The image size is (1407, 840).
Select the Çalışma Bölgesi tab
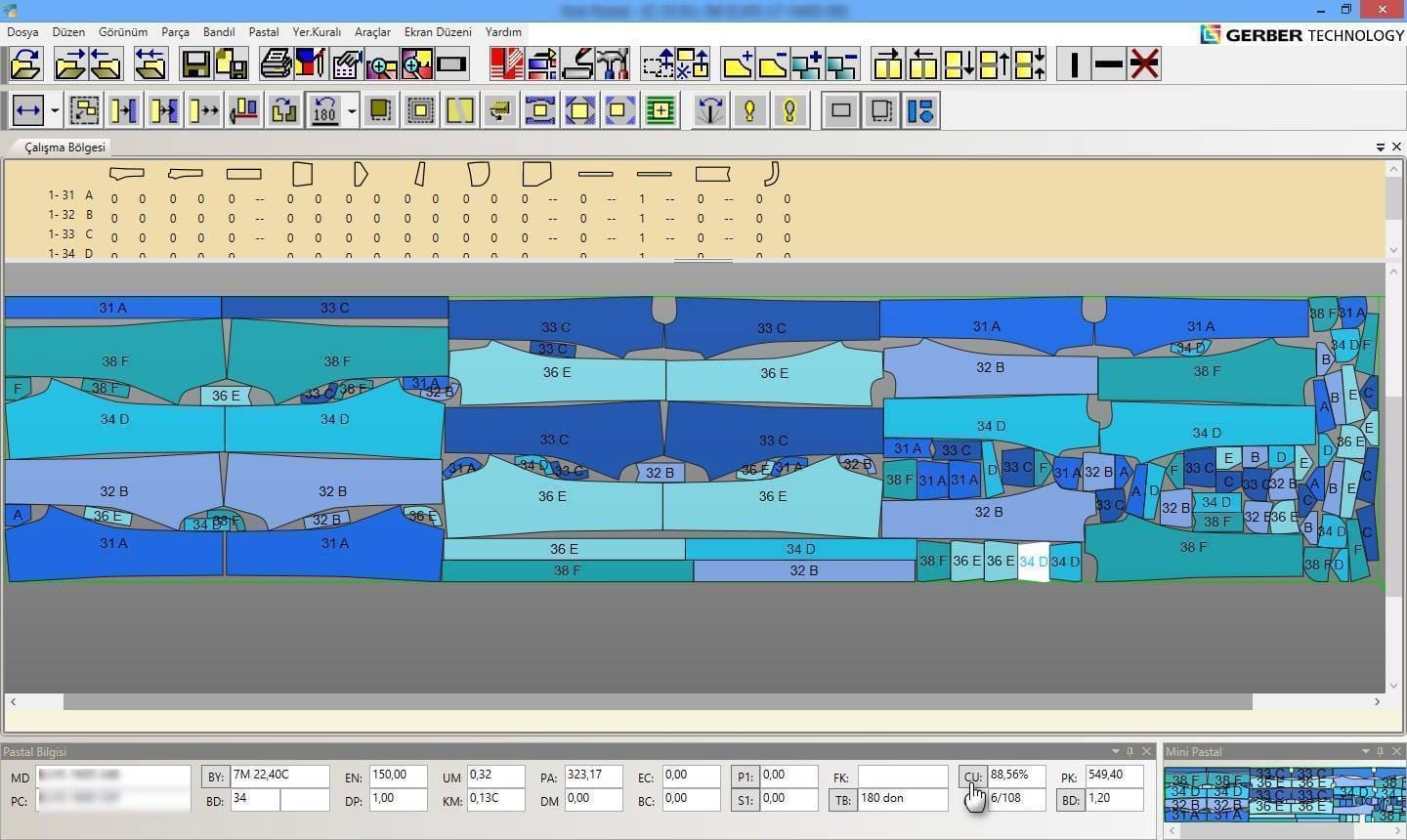[64, 147]
